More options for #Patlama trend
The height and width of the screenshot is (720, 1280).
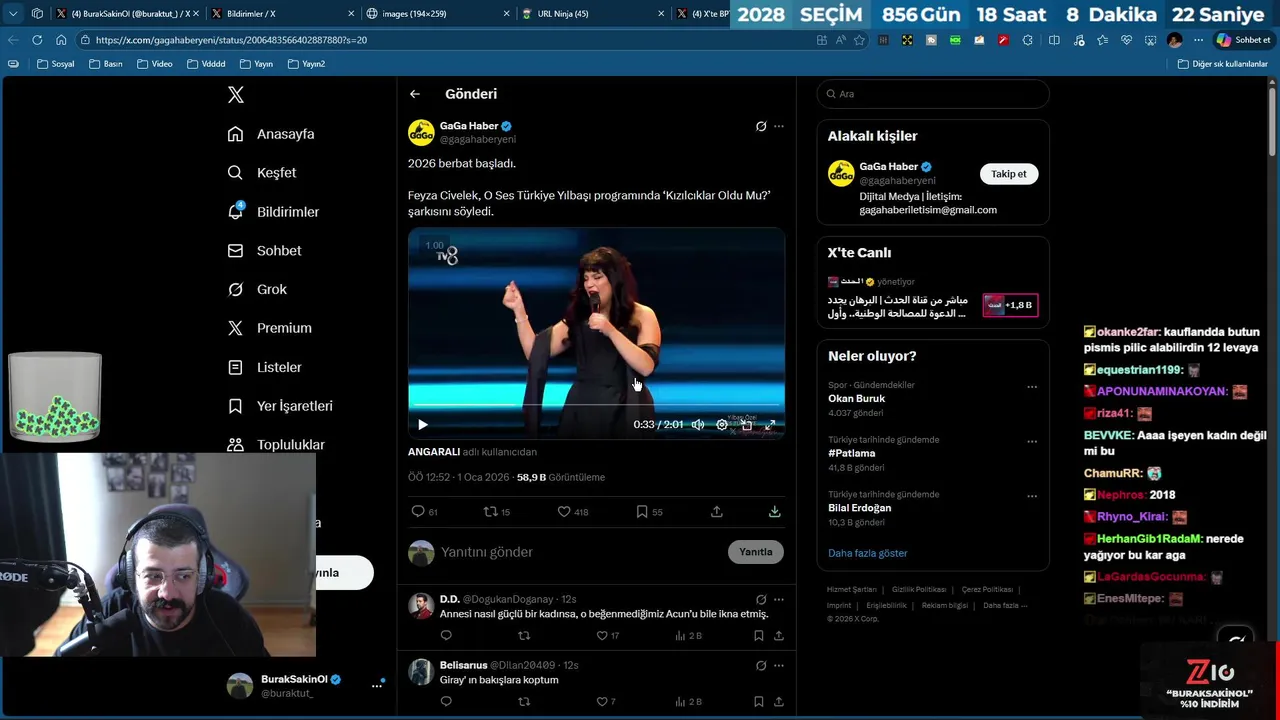[x=1032, y=441]
